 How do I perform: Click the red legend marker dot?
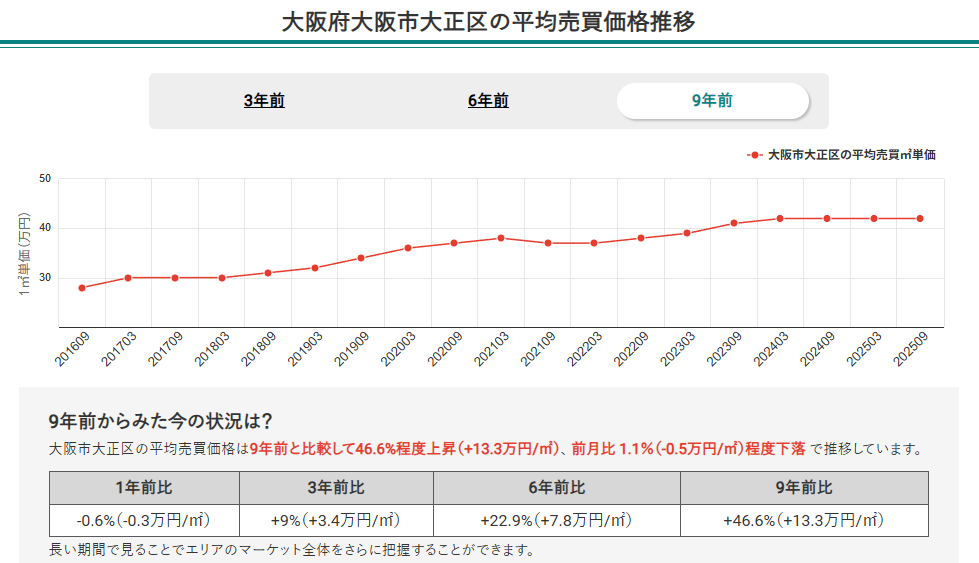tap(755, 155)
